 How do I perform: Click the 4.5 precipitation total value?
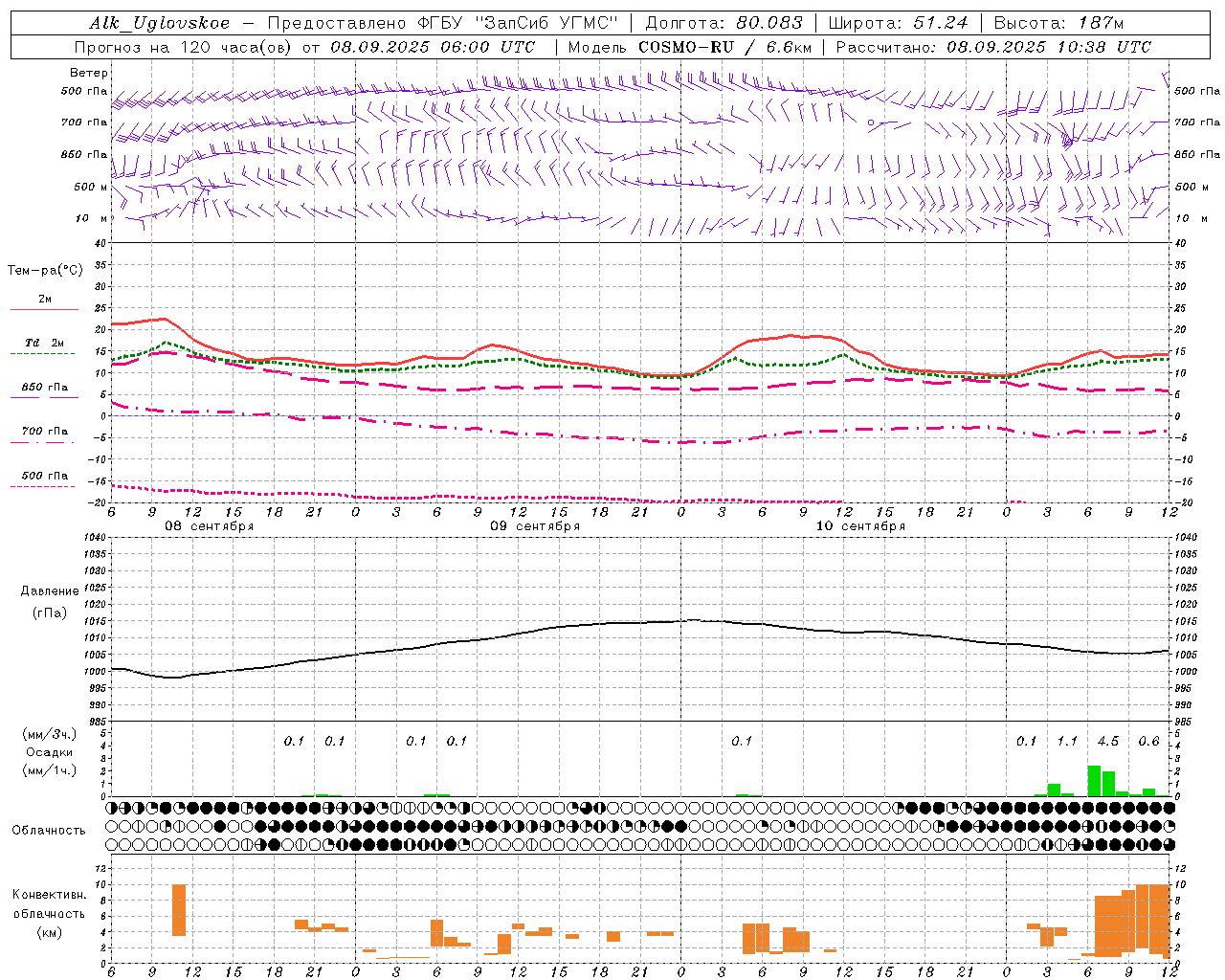[x=1108, y=741]
